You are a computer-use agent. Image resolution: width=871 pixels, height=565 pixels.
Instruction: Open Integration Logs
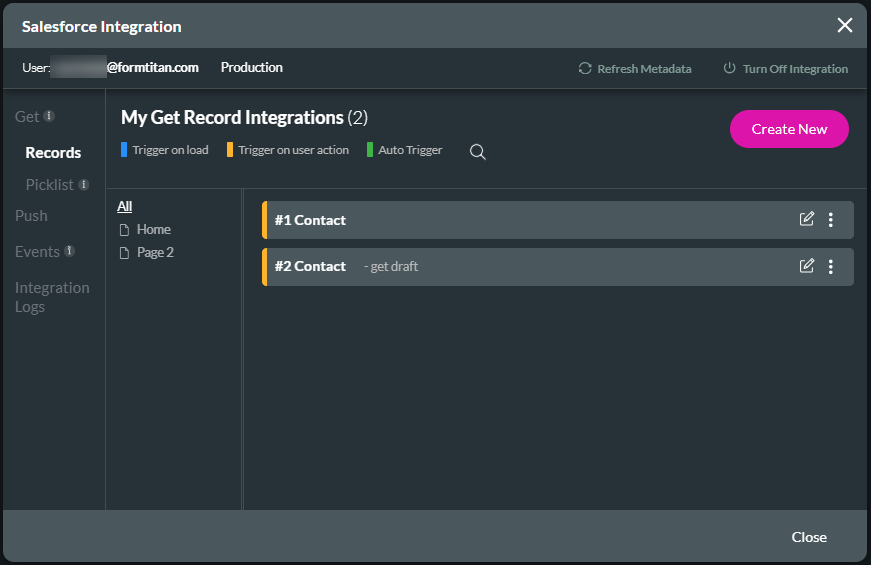[52, 297]
